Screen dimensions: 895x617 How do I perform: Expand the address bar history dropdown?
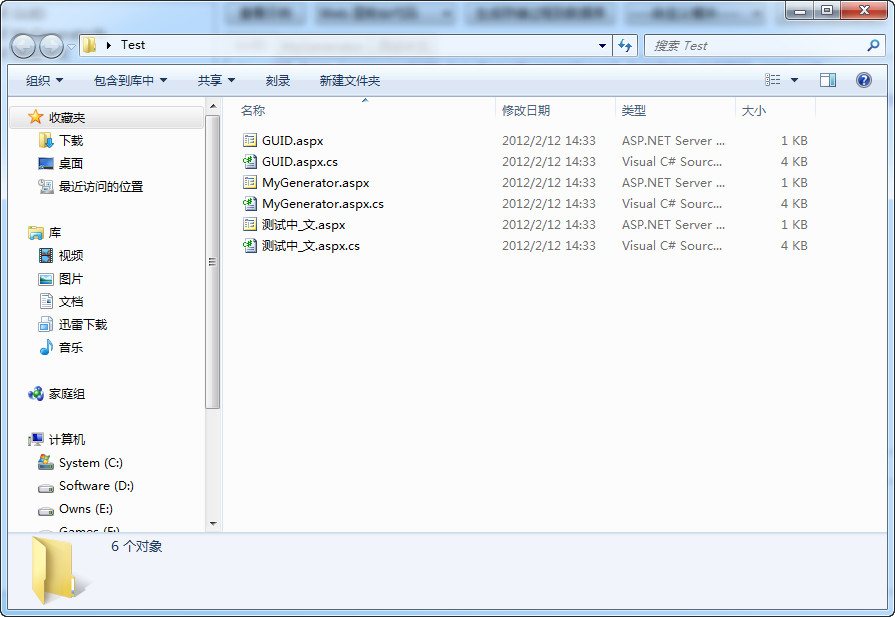point(602,46)
